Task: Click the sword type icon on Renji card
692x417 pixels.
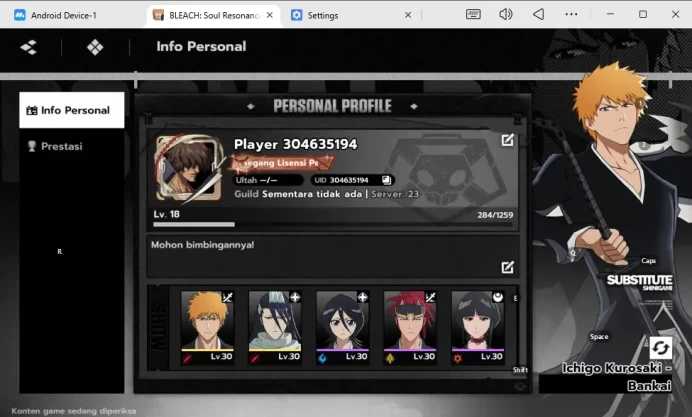Action: pyautogui.click(x=430, y=297)
